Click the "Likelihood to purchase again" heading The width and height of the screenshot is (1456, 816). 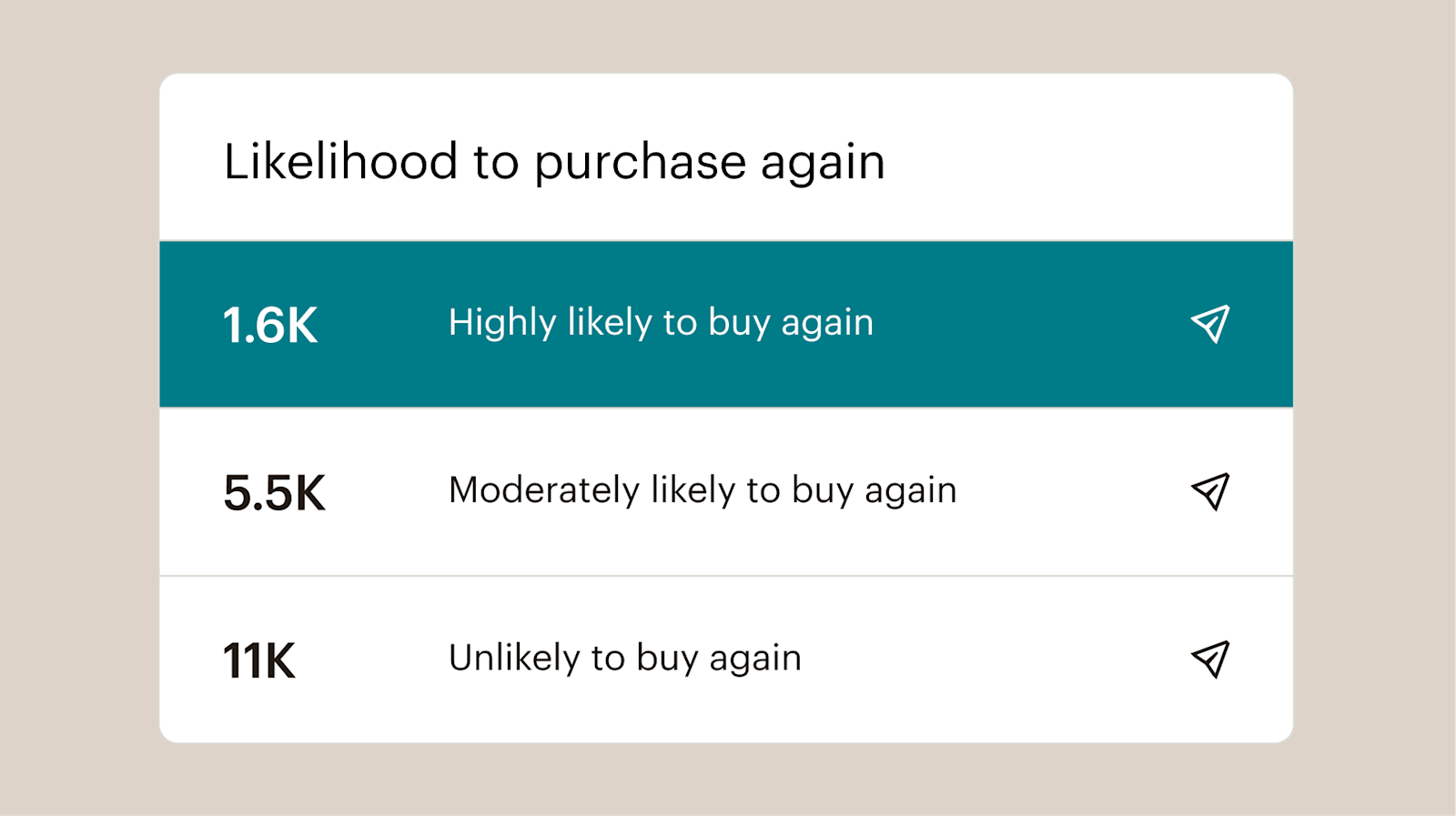tap(554, 162)
